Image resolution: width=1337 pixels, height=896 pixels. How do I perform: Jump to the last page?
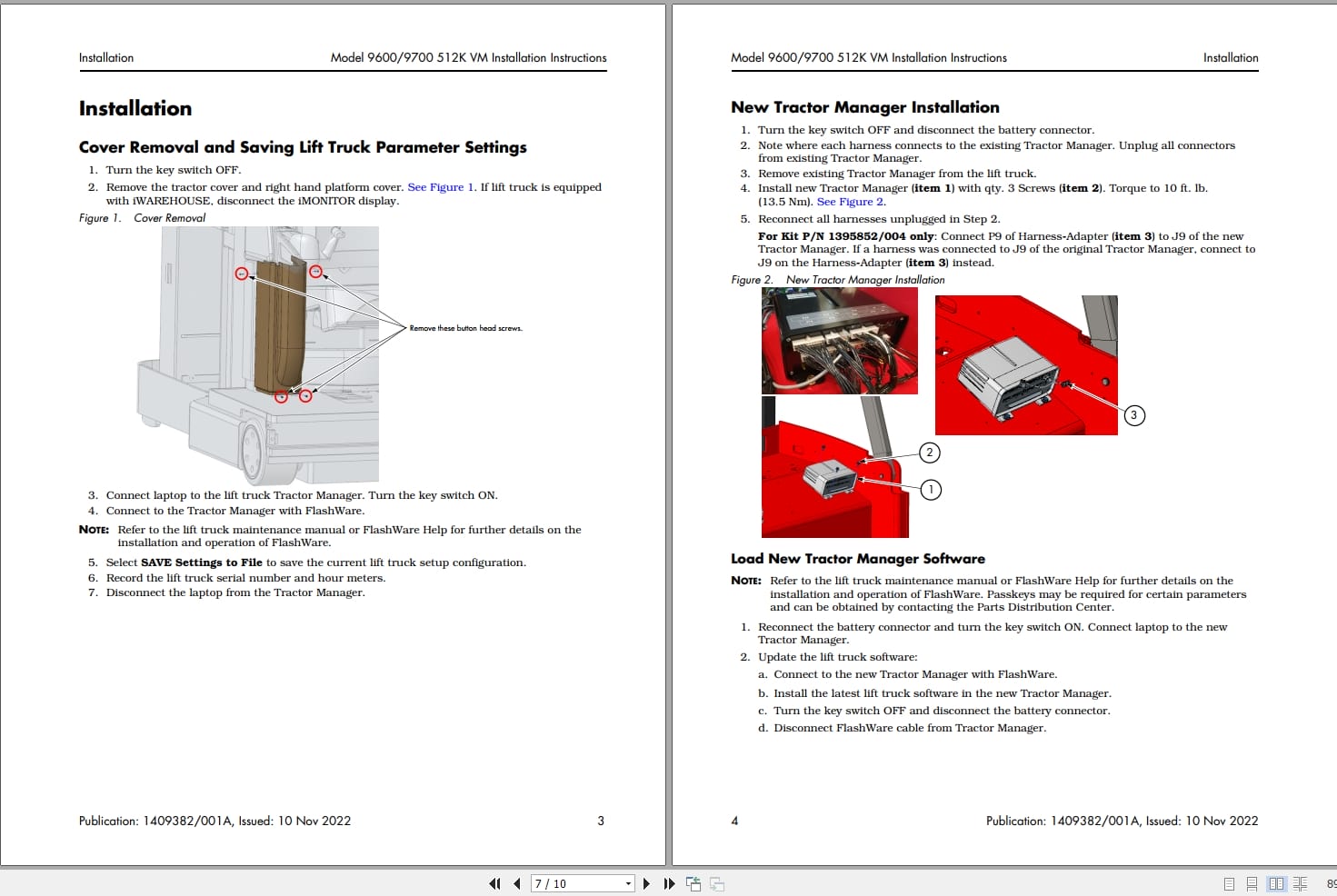[670, 883]
